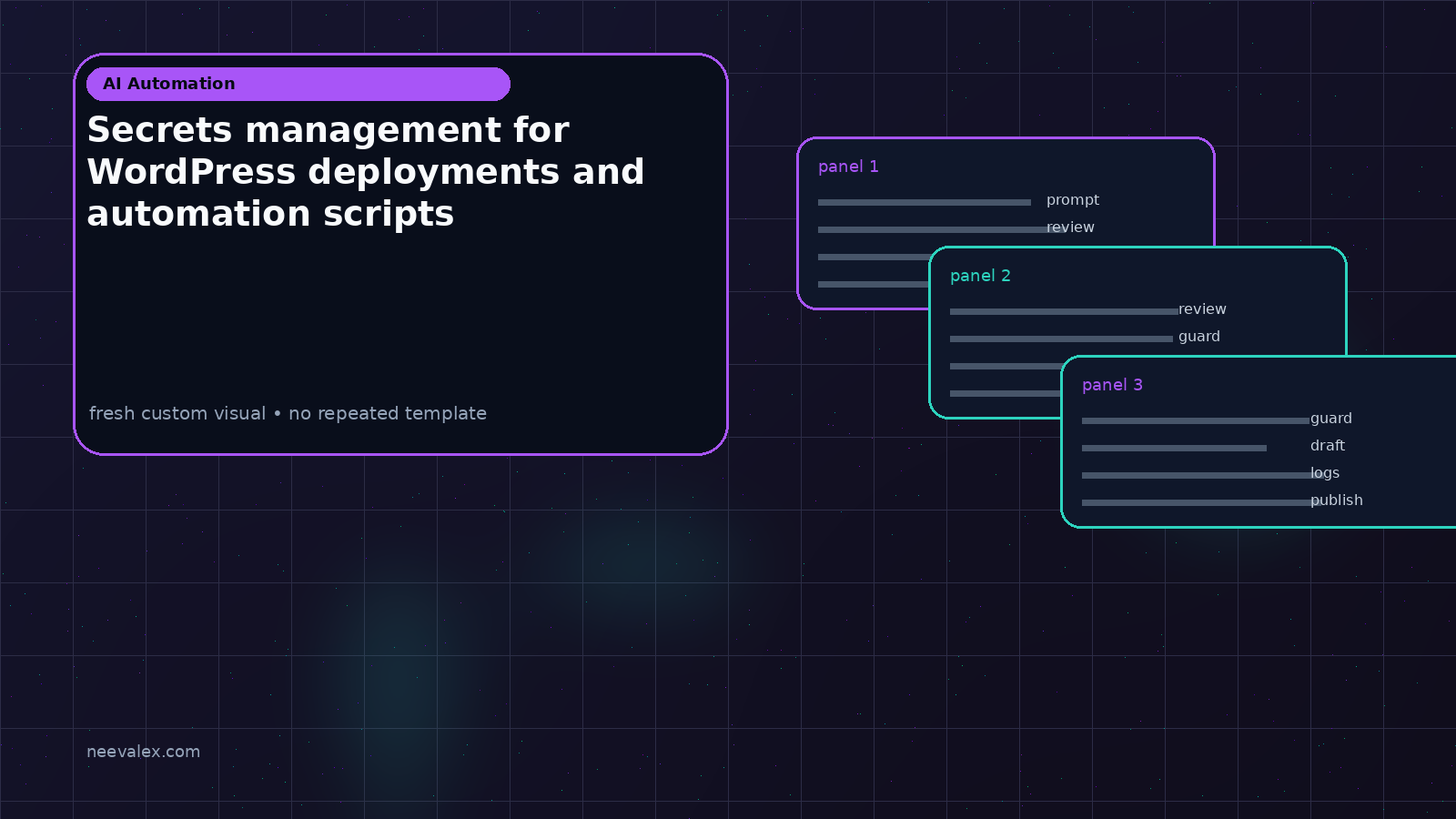Click the "guard" label in panel 3
Viewport: 1456px width, 819px height.
[1331, 419]
